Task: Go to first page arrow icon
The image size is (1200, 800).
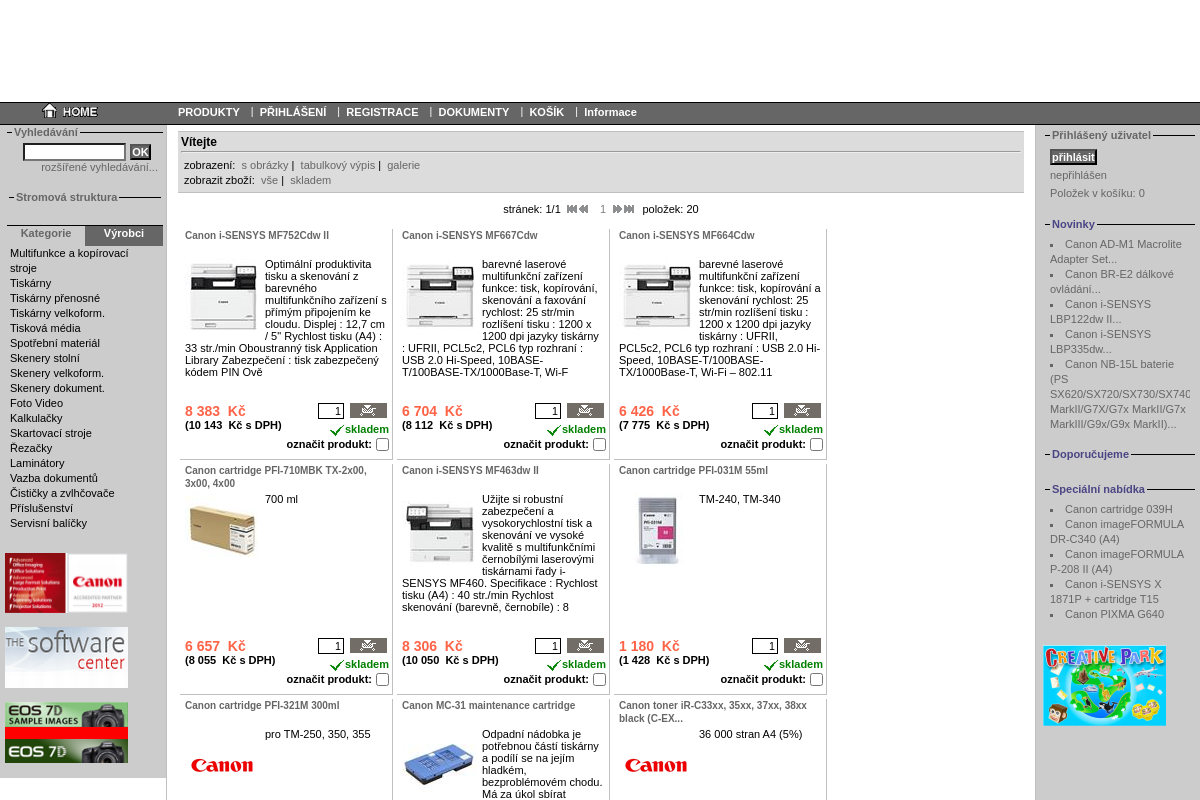Action: click(x=572, y=209)
